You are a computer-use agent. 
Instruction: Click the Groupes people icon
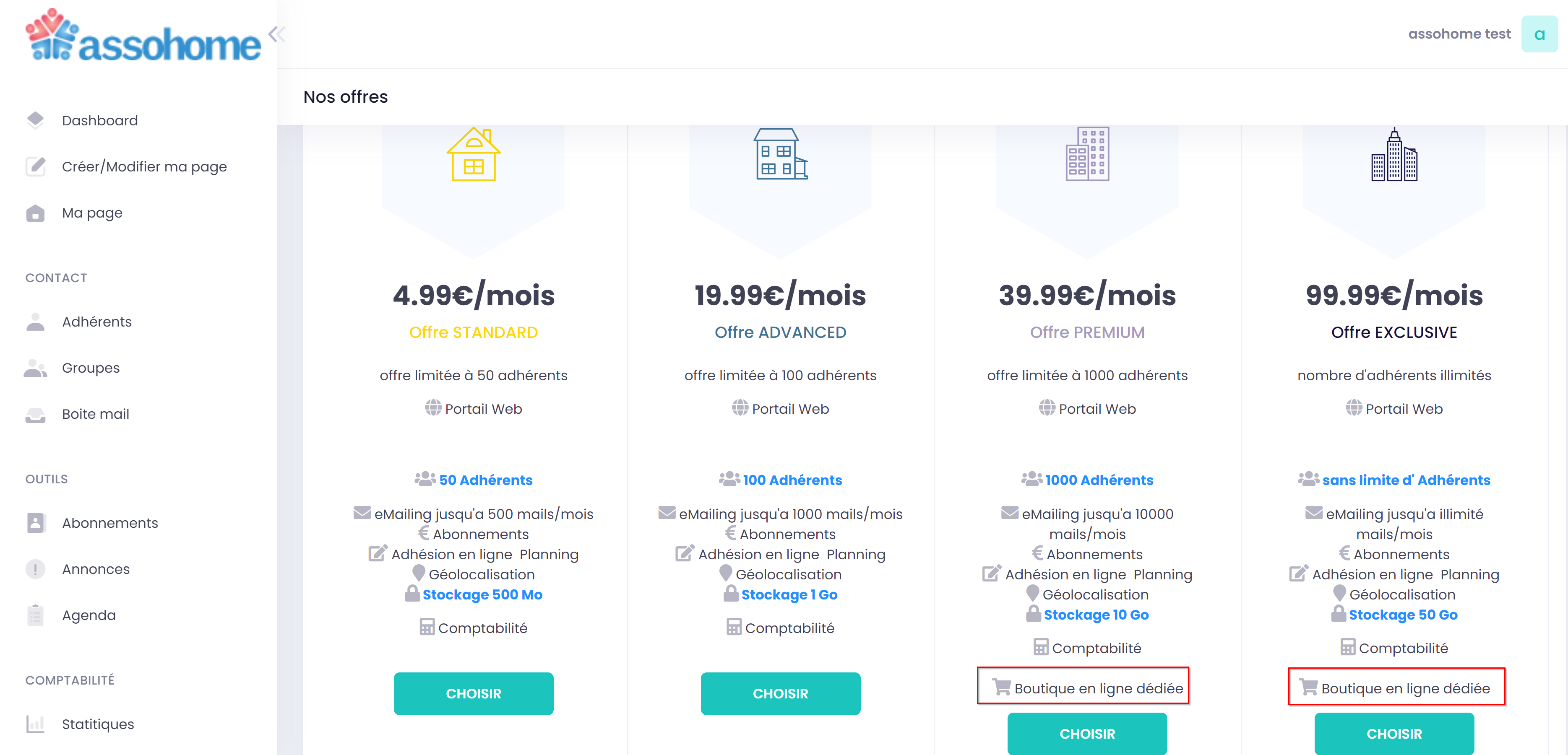[x=35, y=368]
